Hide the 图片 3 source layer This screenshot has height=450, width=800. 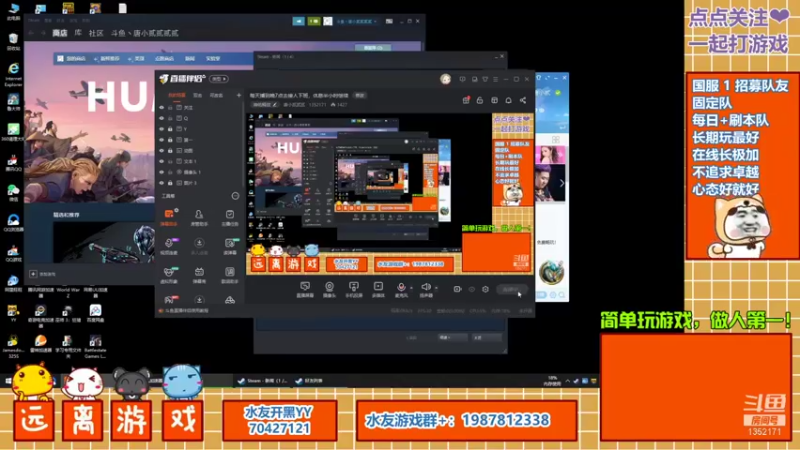pyautogui.click(x=162, y=183)
